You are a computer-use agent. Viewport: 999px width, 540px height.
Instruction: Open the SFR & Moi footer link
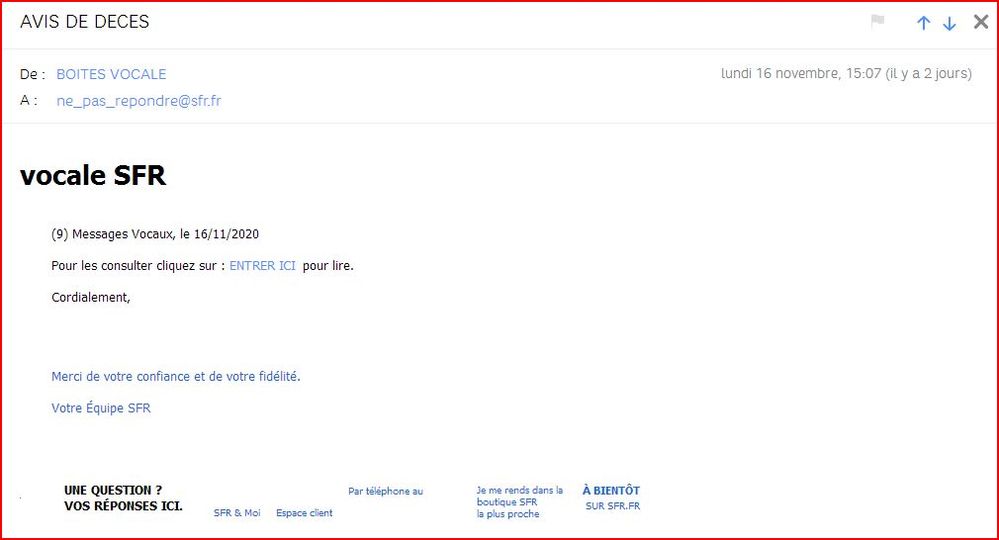(237, 513)
